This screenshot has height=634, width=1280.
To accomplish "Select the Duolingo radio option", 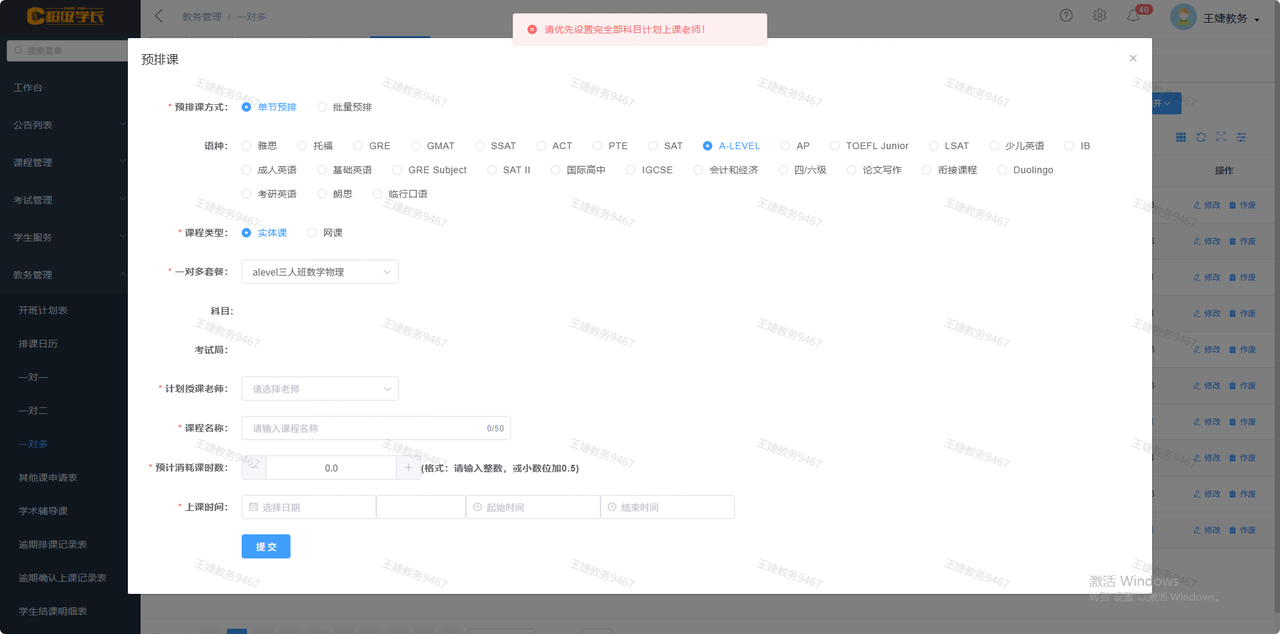I will click(x=1025, y=170).
